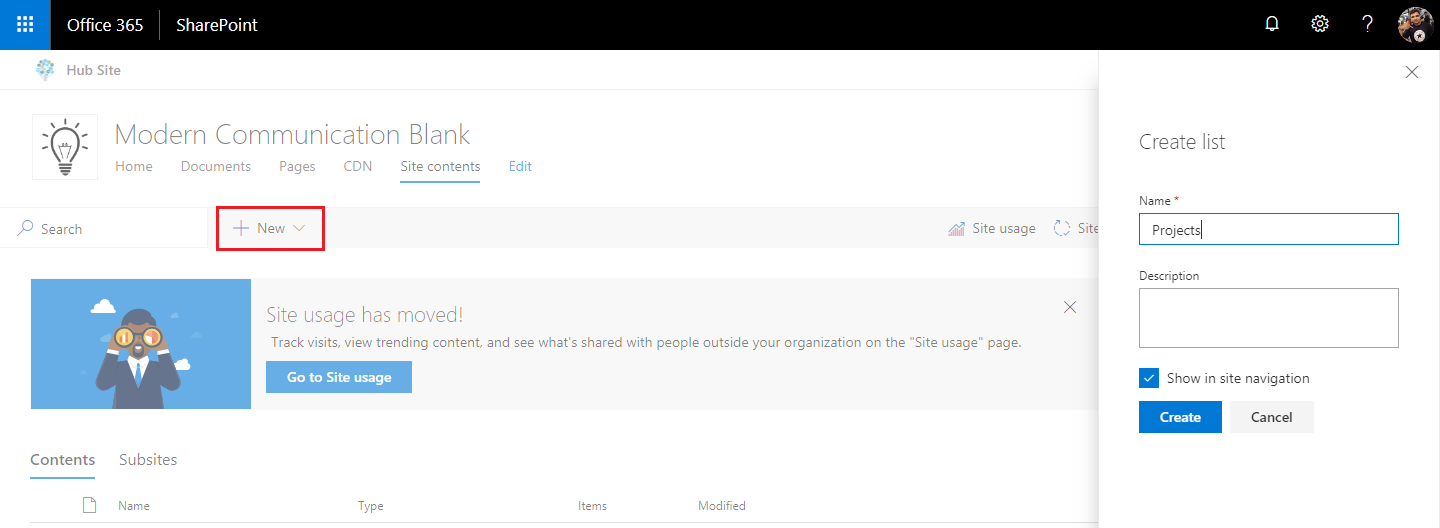Open the settings gear icon
This screenshot has width=1440, height=528.
click(x=1320, y=25)
